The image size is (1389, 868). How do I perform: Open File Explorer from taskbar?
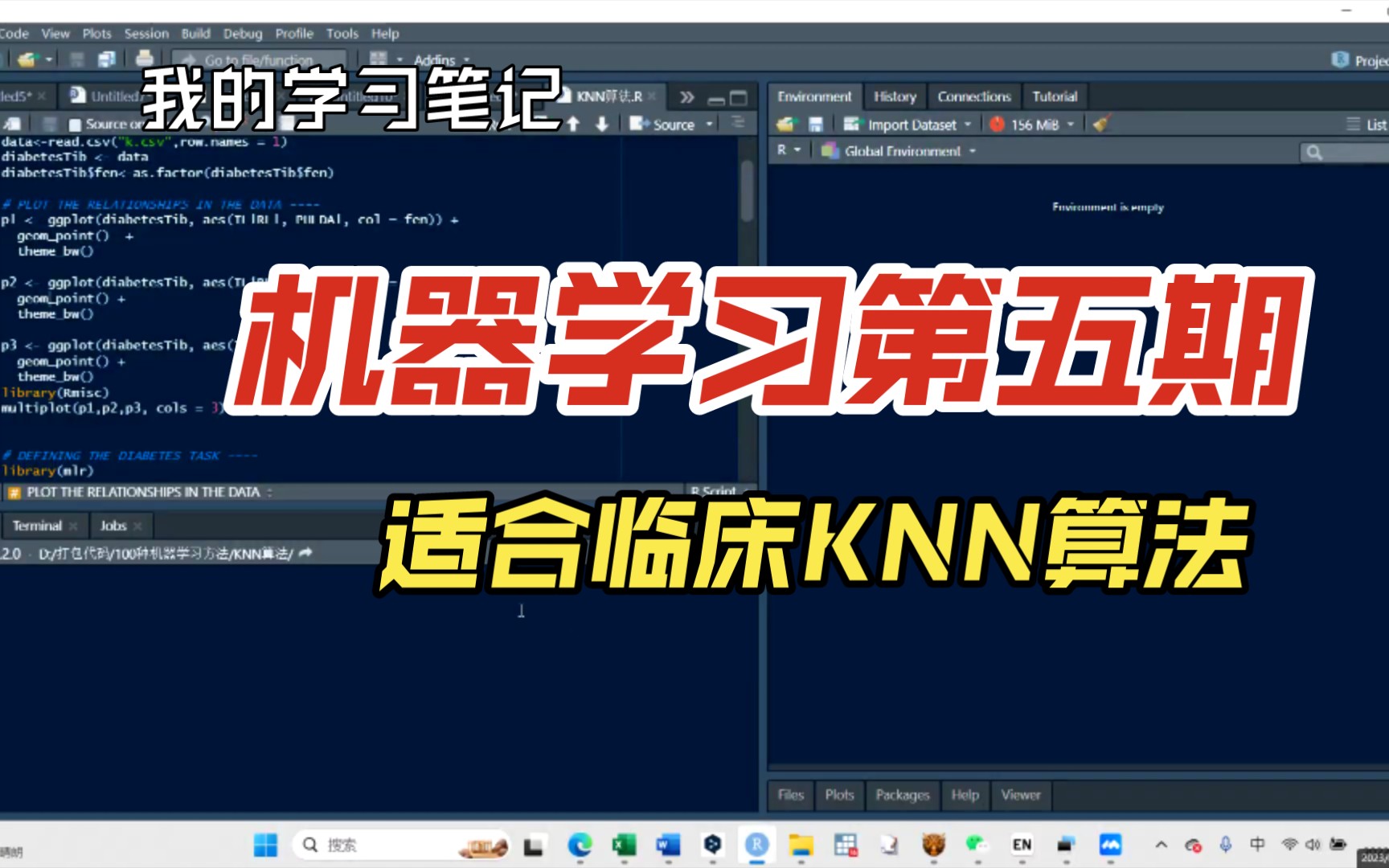click(801, 845)
